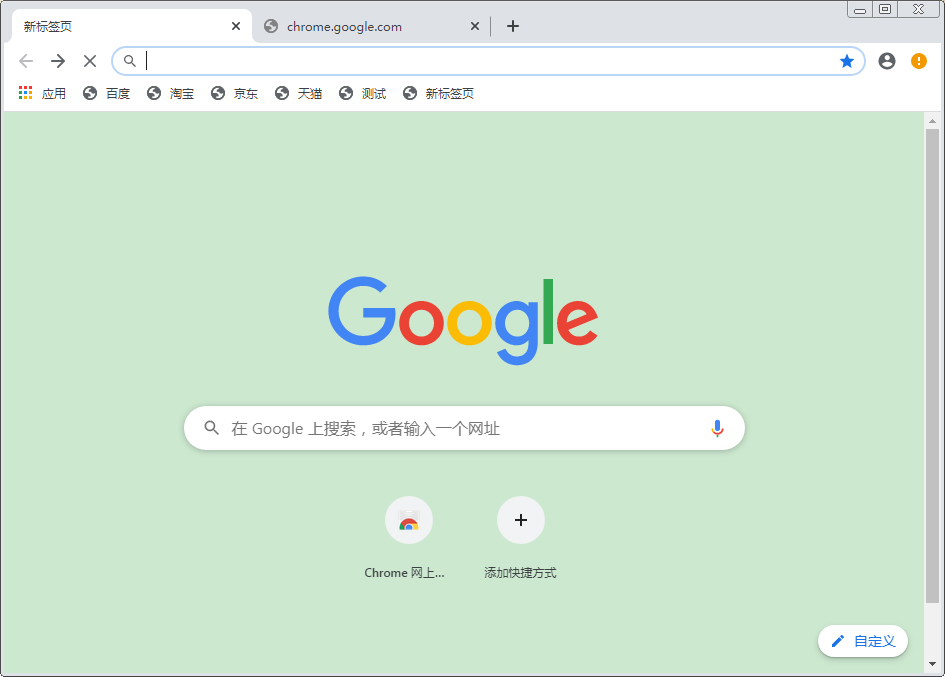Open the Chrome 网上应用店 shortcut

point(409,520)
